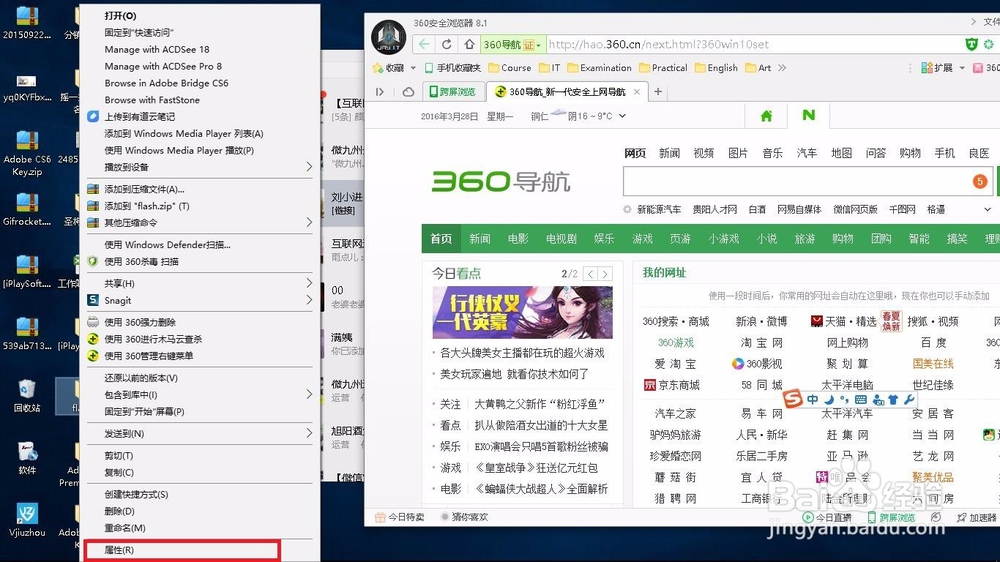Expand more bookmarks chevron after Art
Viewport: 1000px width, 562px height.
pos(782,68)
